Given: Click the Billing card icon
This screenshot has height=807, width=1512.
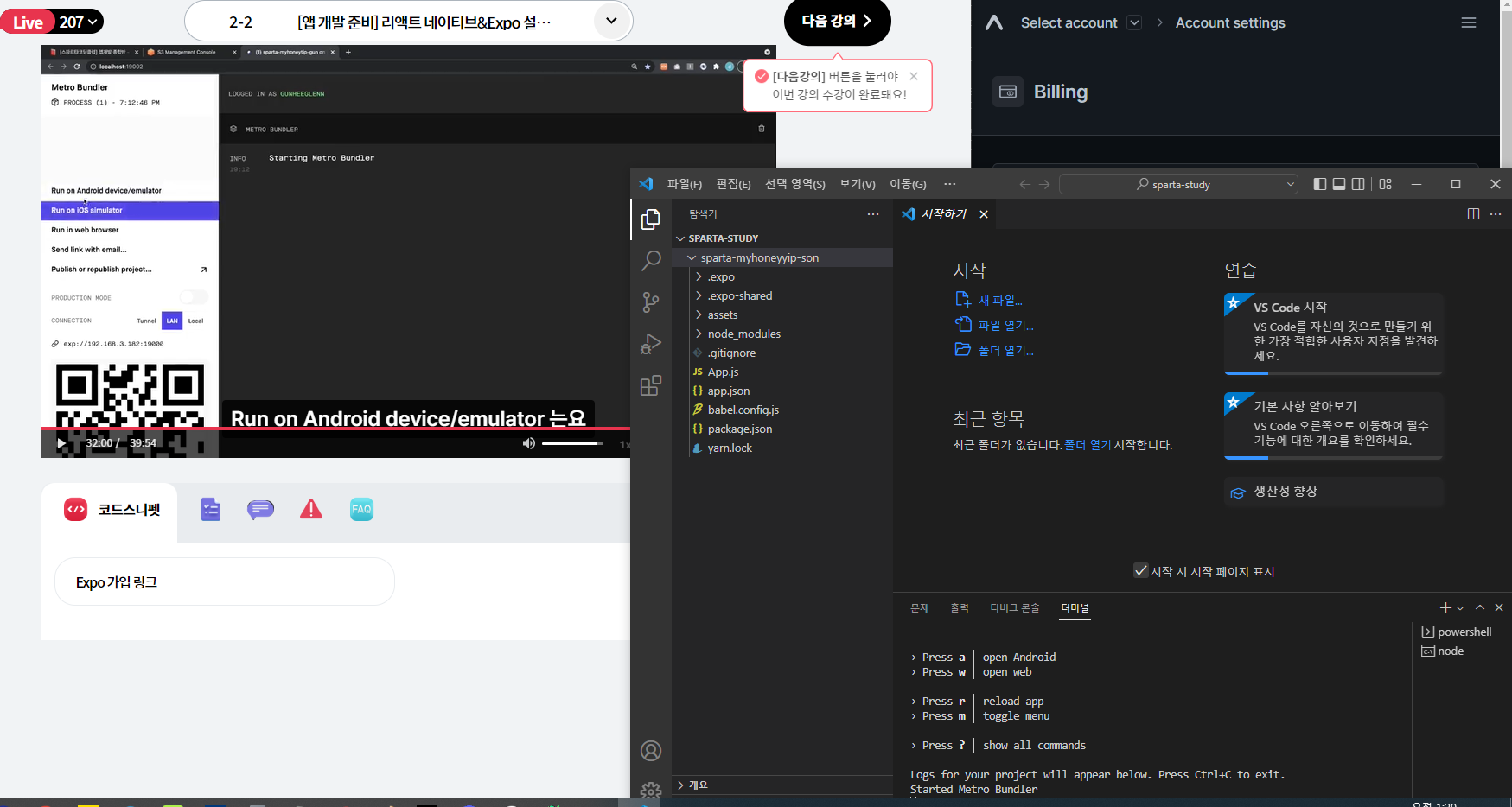Looking at the screenshot, I should pyautogui.click(x=1008, y=92).
